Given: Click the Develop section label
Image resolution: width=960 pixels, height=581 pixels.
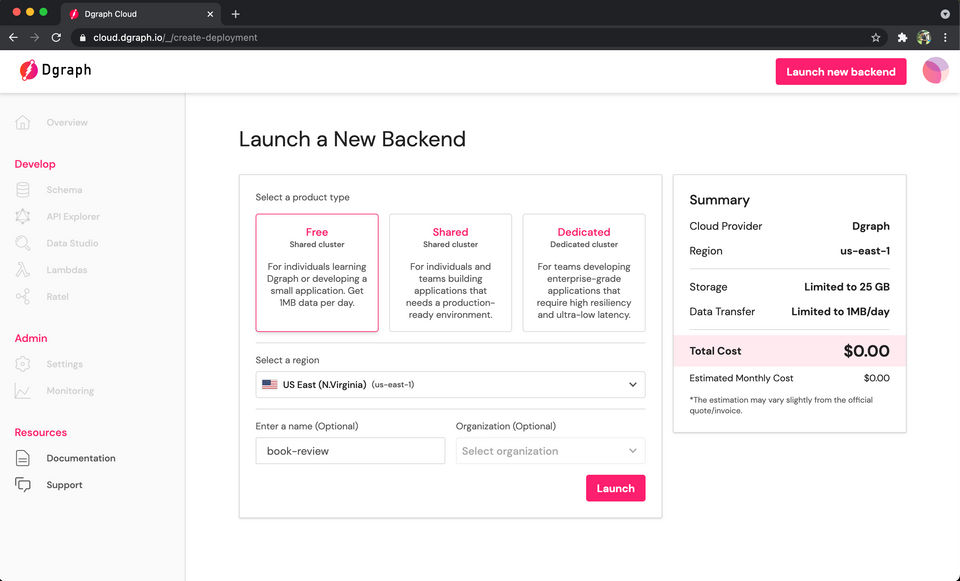Looking at the screenshot, I should [35, 164].
